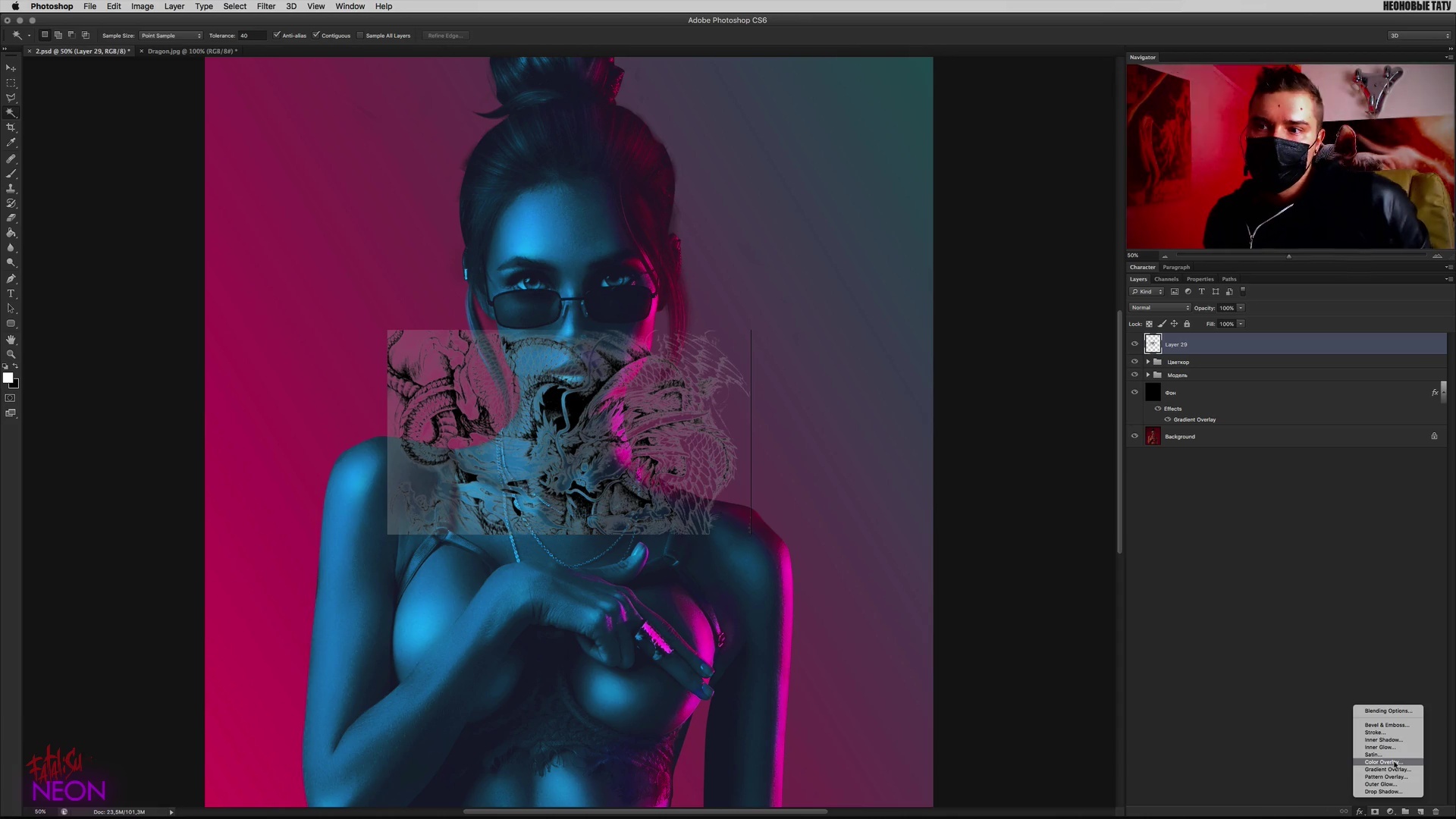Screen dimensions: 1456x819
Task: Select the Eraser tool
Action: pyautogui.click(x=11, y=218)
